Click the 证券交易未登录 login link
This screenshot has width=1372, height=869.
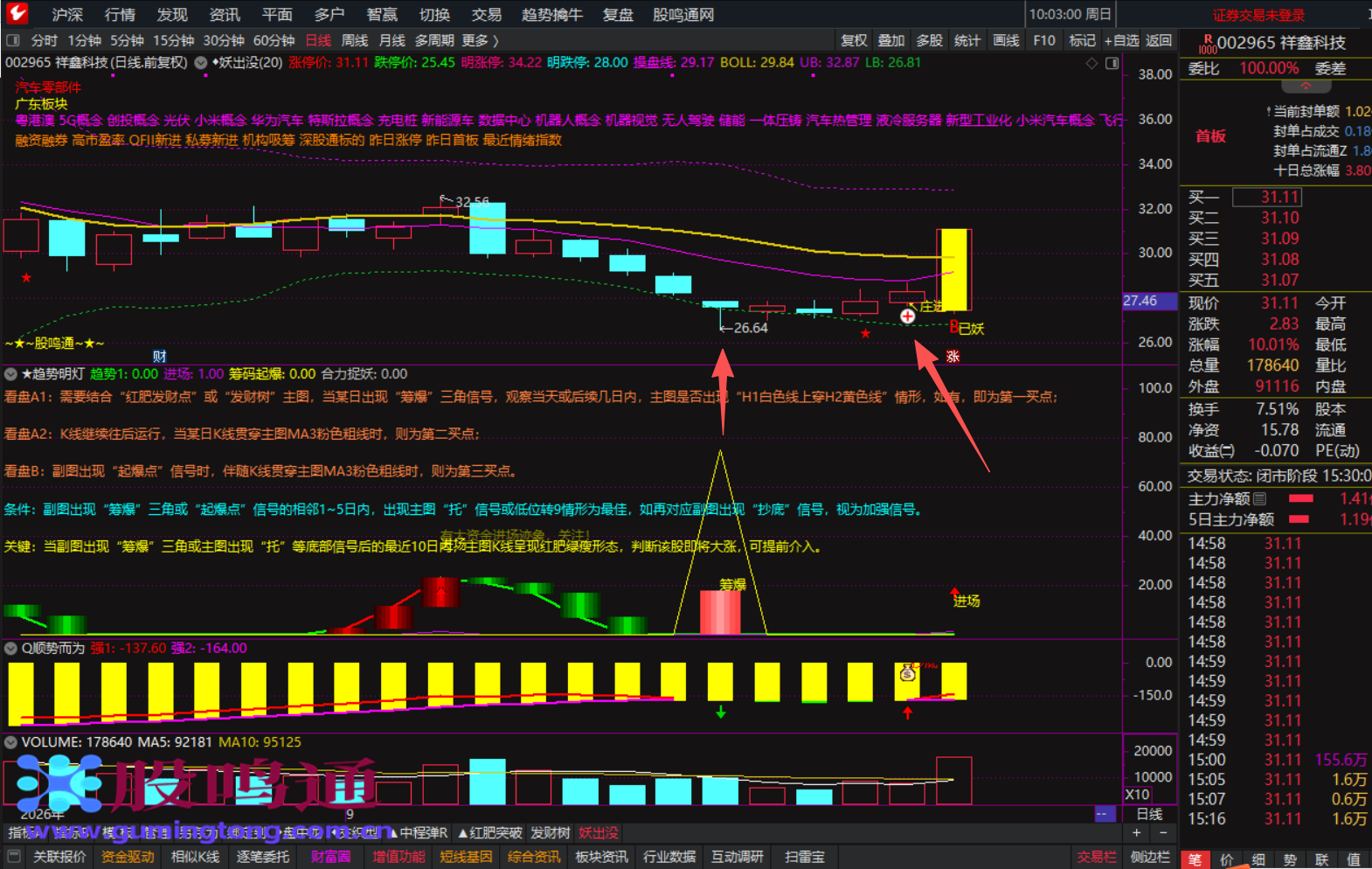click(x=1258, y=15)
